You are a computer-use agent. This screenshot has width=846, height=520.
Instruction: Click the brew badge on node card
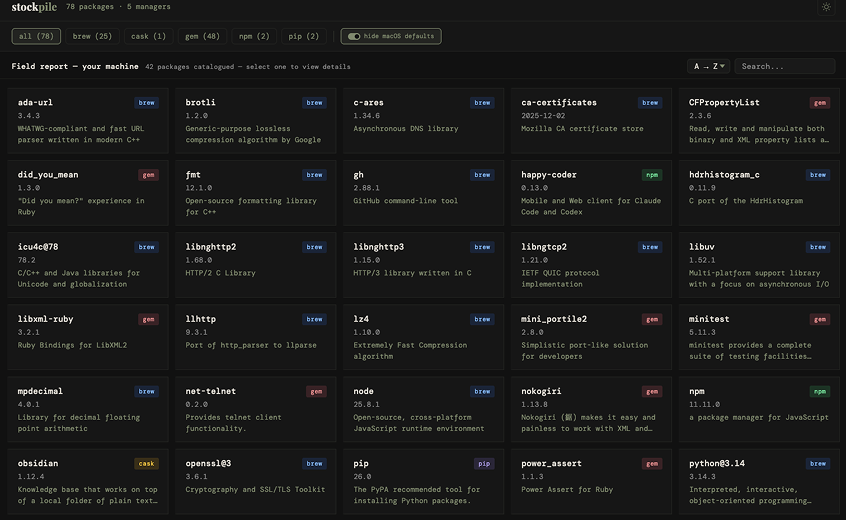pyautogui.click(x=483, y=392)
